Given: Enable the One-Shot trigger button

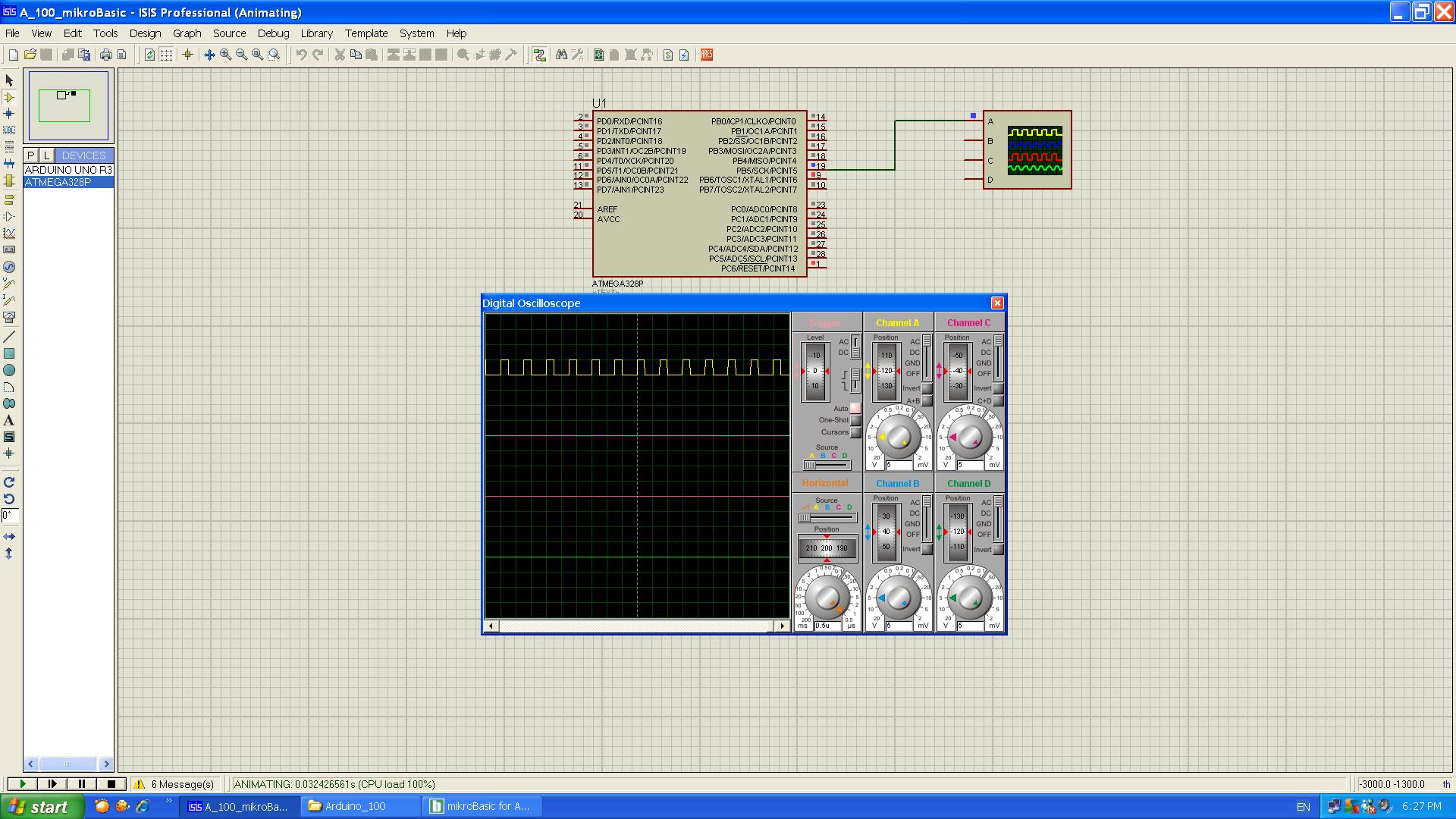Looking at the screenshot, I should [855, 420].
